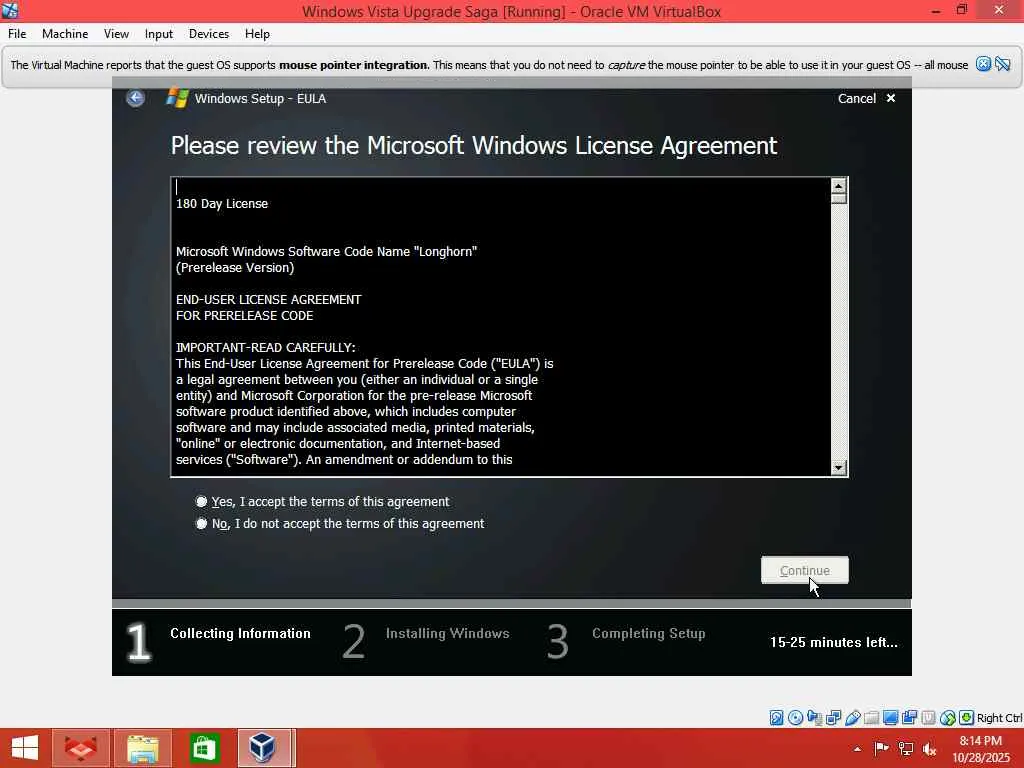Image resolution: width=1024 pixels, height=768 pixels.
Task: Open the File menu
Action: tap(17, 34)
